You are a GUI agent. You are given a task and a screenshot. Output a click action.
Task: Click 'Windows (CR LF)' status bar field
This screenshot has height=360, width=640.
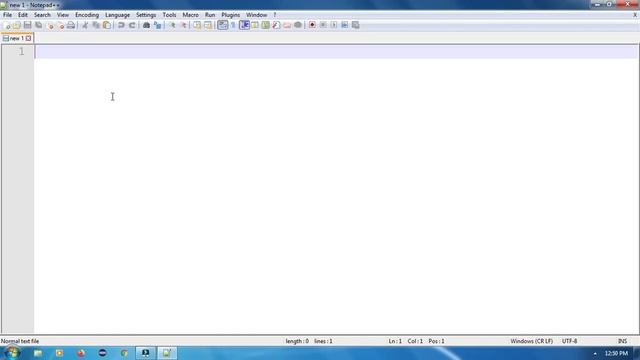click(x=531, y=341)
